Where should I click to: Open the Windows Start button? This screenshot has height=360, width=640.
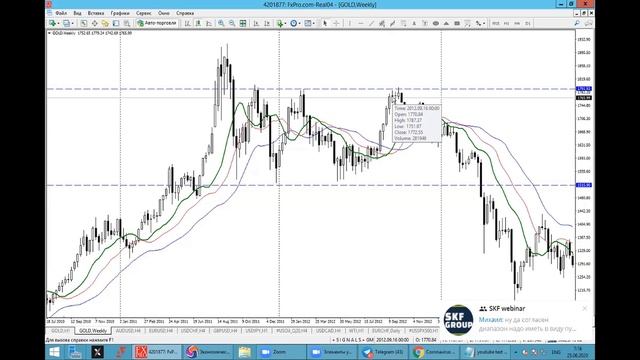pos(54,352)
